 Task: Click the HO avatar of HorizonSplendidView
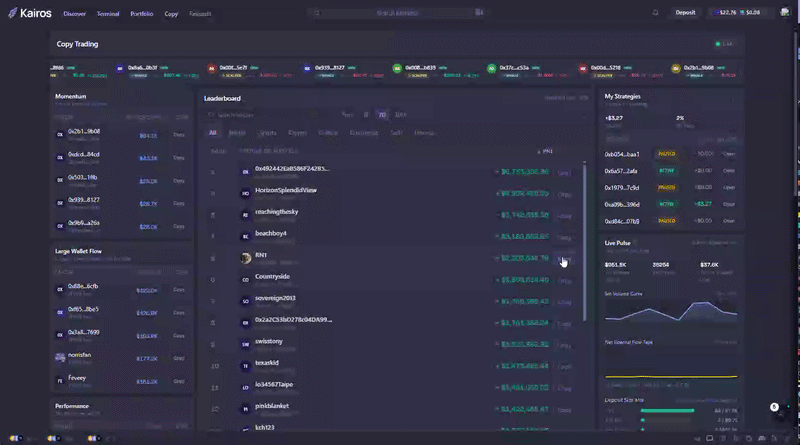coord(245,193)
